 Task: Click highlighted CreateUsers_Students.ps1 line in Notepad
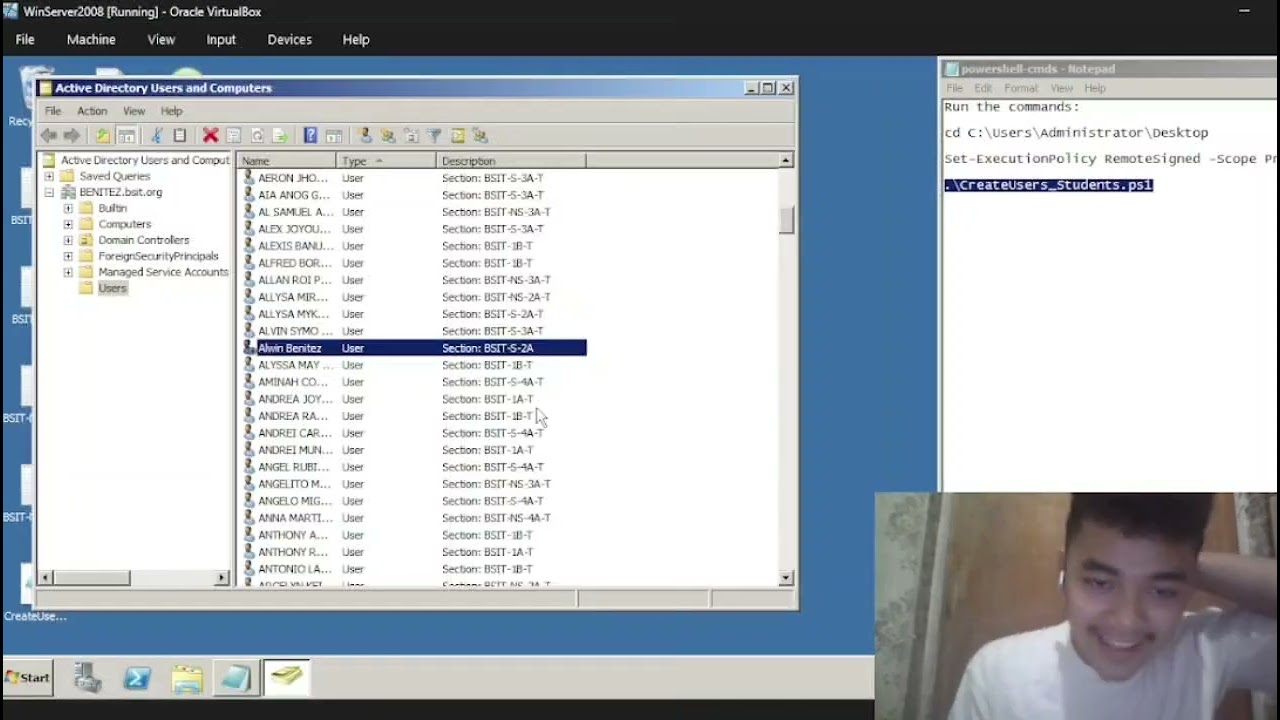pyautogui.click(x=1048, y=185)
